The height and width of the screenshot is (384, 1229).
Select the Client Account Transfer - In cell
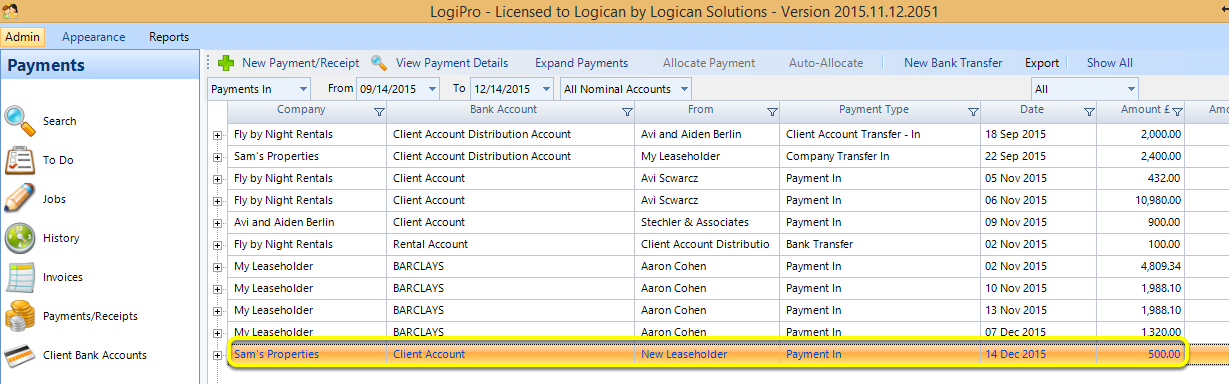[881, 134]
